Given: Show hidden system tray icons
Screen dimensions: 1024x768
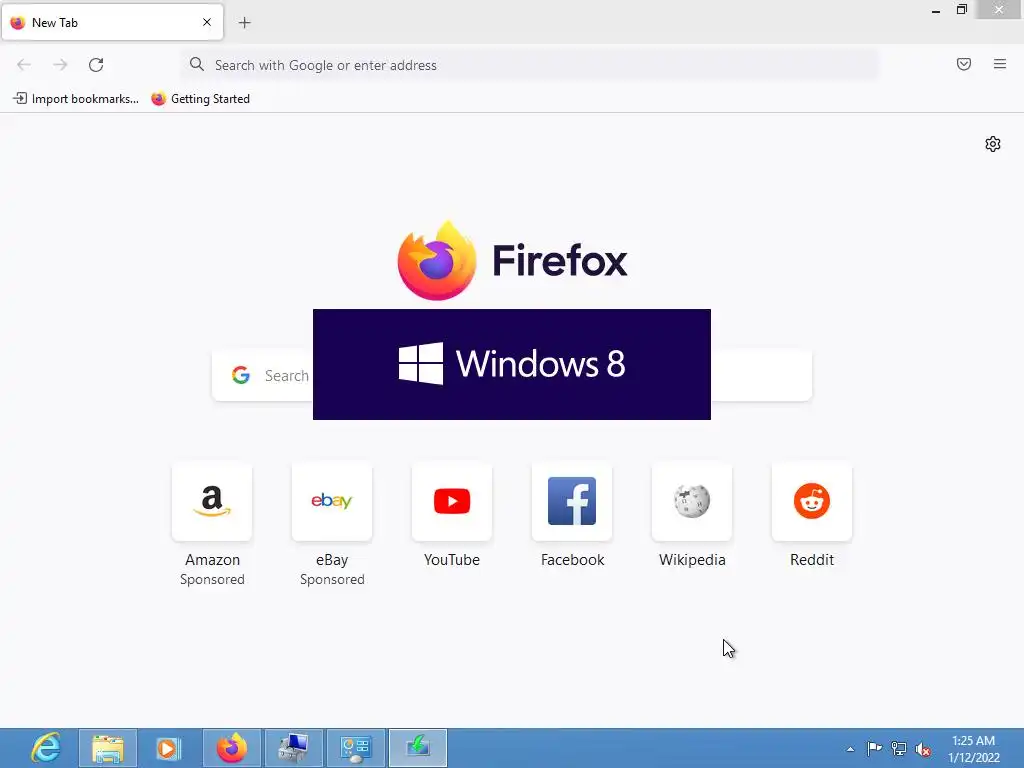Looking at the screenshot, I should point(850,749).
